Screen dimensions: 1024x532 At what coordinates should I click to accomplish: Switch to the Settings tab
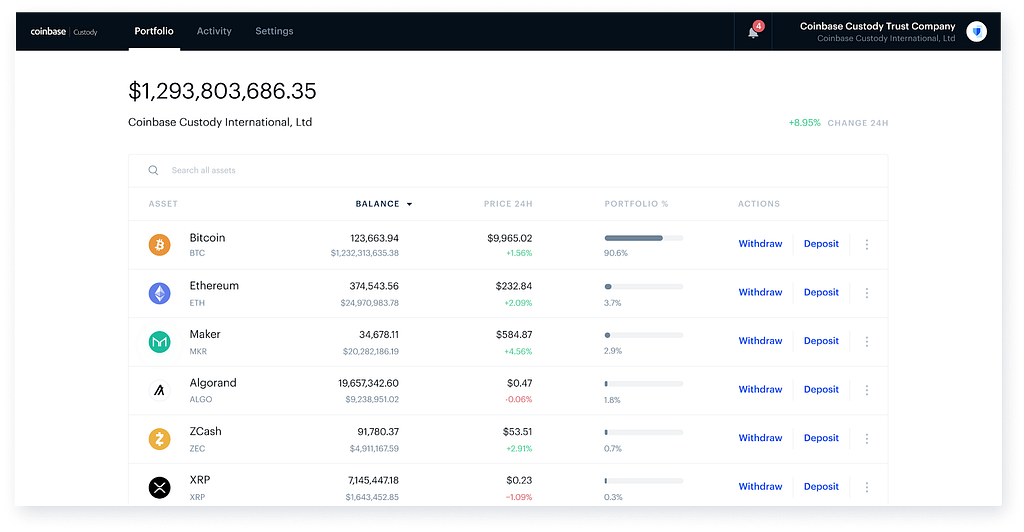(274, 31)
